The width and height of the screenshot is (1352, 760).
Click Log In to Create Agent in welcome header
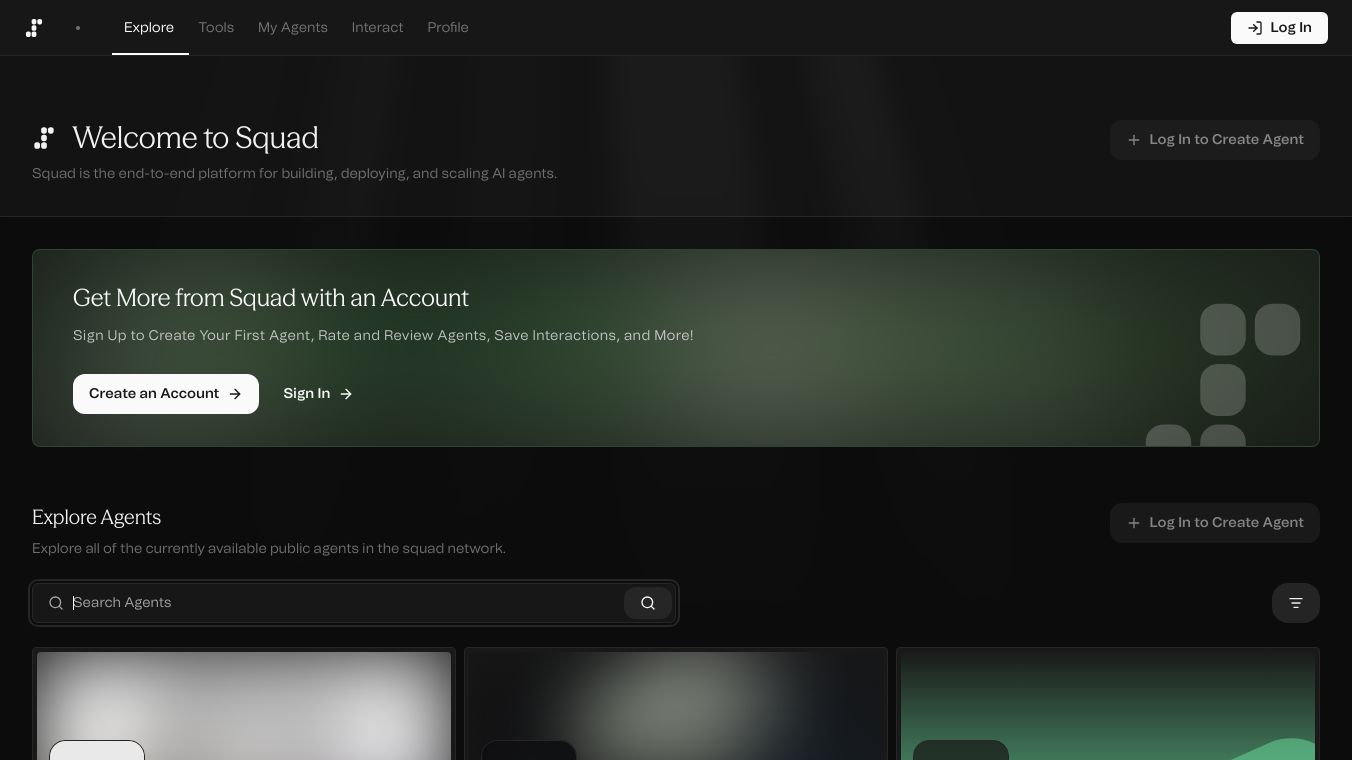[1215, 140]
